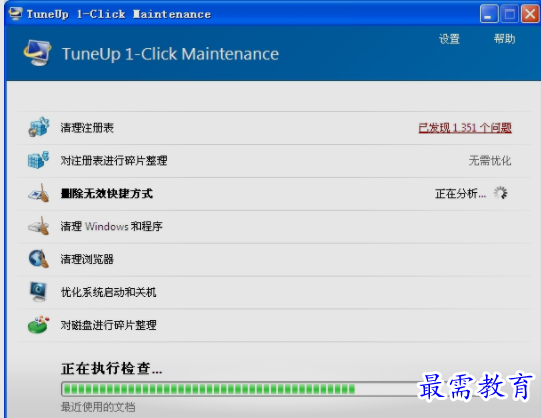Screen dimensions: 541x418
Task: Select the 清理 Windows 和程序 entry
Action: (x=111, y=226)
